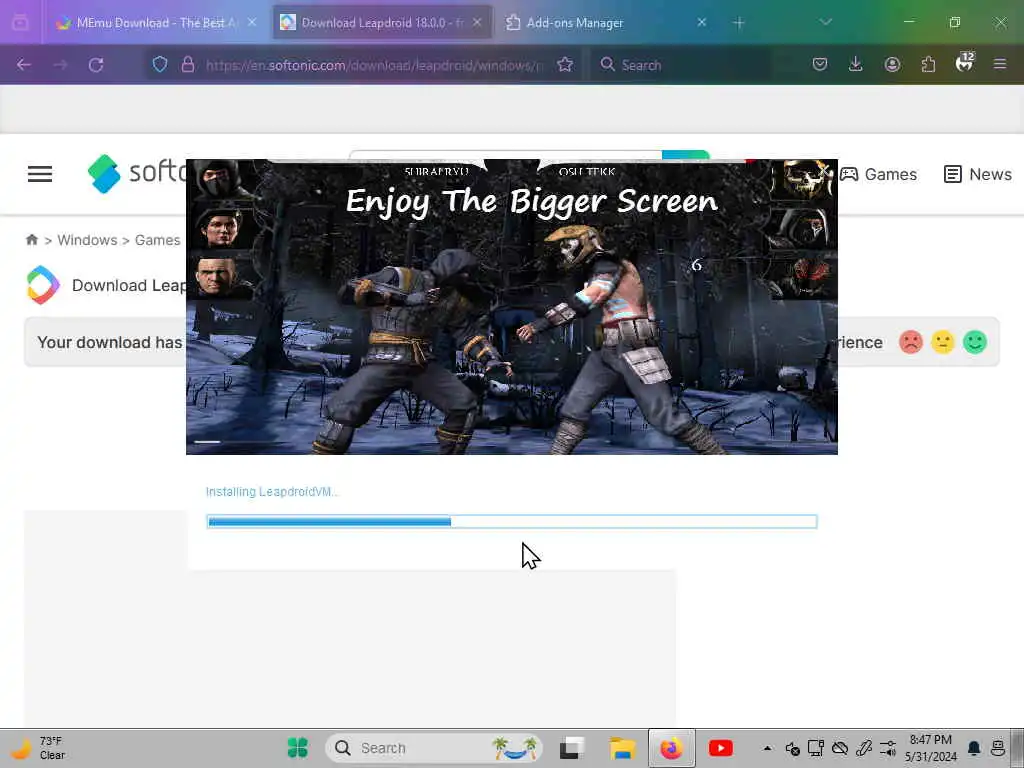The image size is (1024, 768).
Task: Open the Games breadcrumb link
Action: (x=157, y=240)
